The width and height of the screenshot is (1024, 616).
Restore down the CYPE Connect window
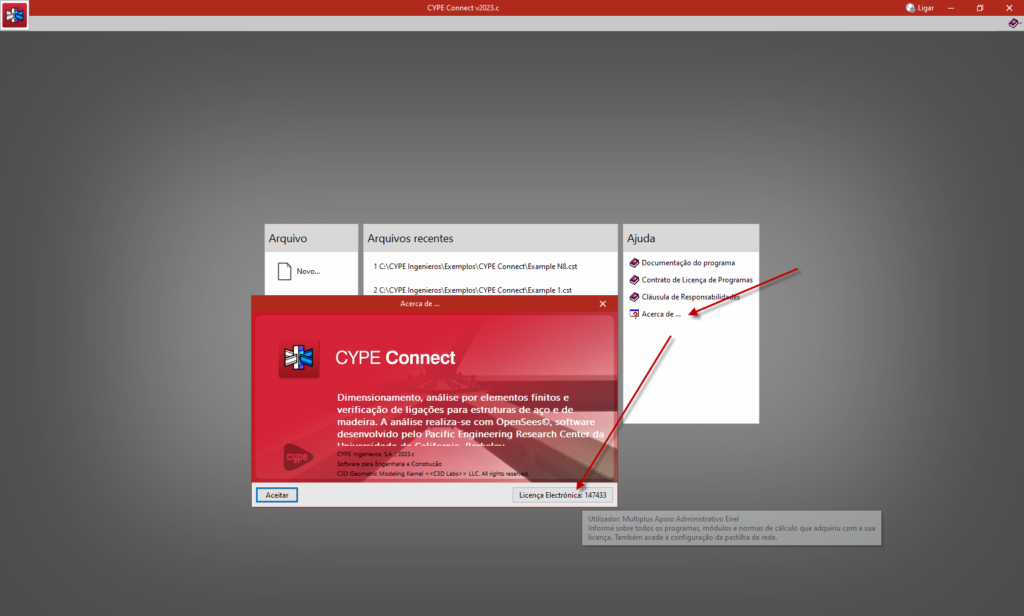[980, 8]
